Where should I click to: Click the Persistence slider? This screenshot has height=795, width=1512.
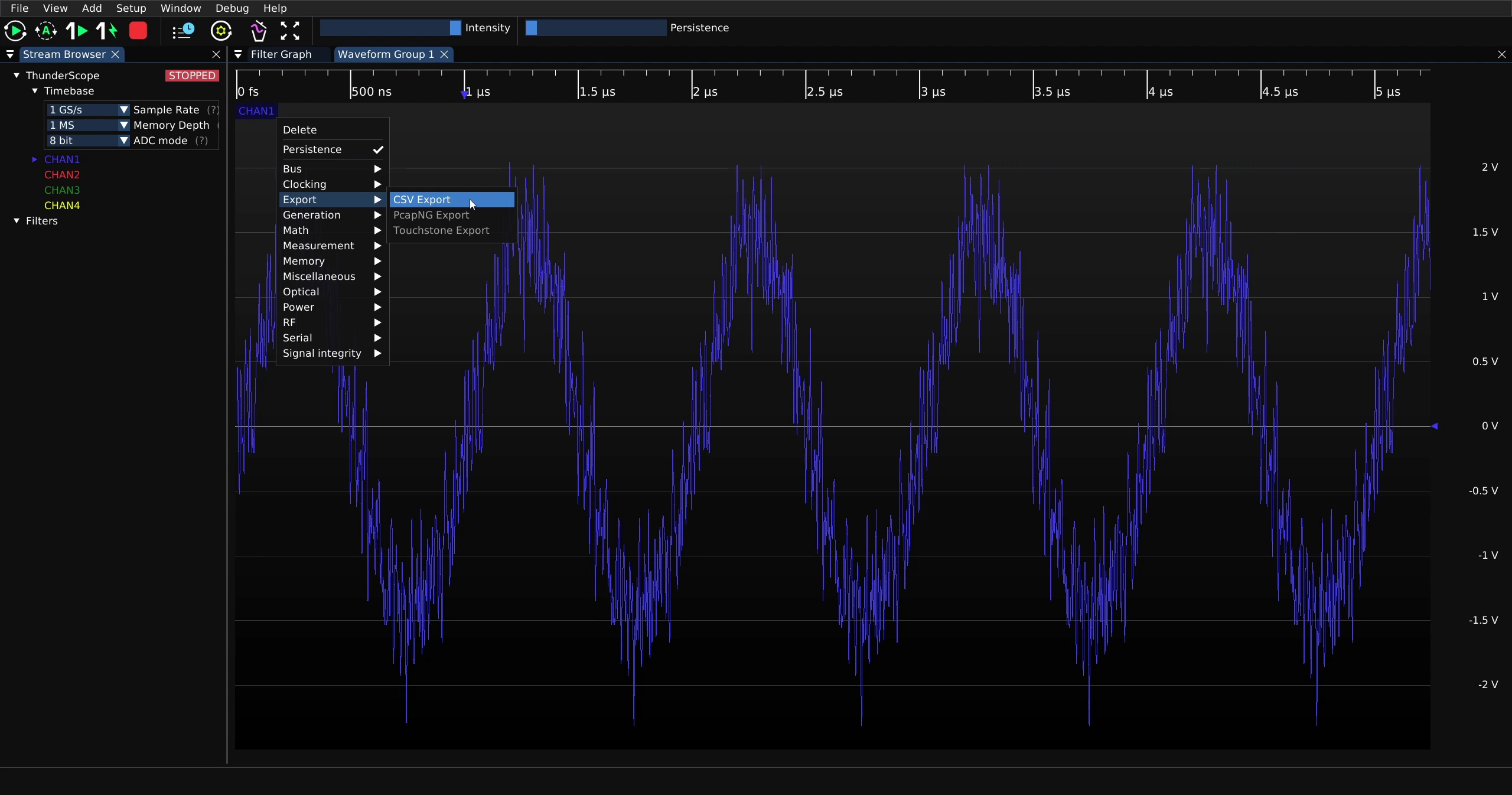tap(596, 28)
